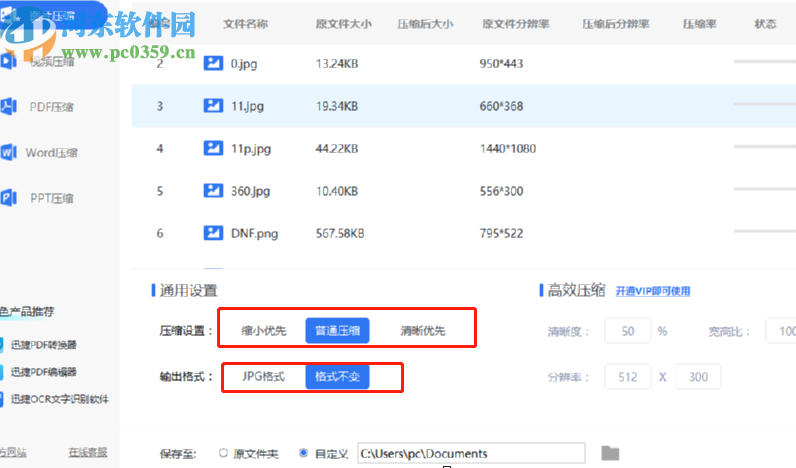The width and height of the screenshot is (796, 468).
Task: Select the file name 360.jpg
Action: point(250,191)
